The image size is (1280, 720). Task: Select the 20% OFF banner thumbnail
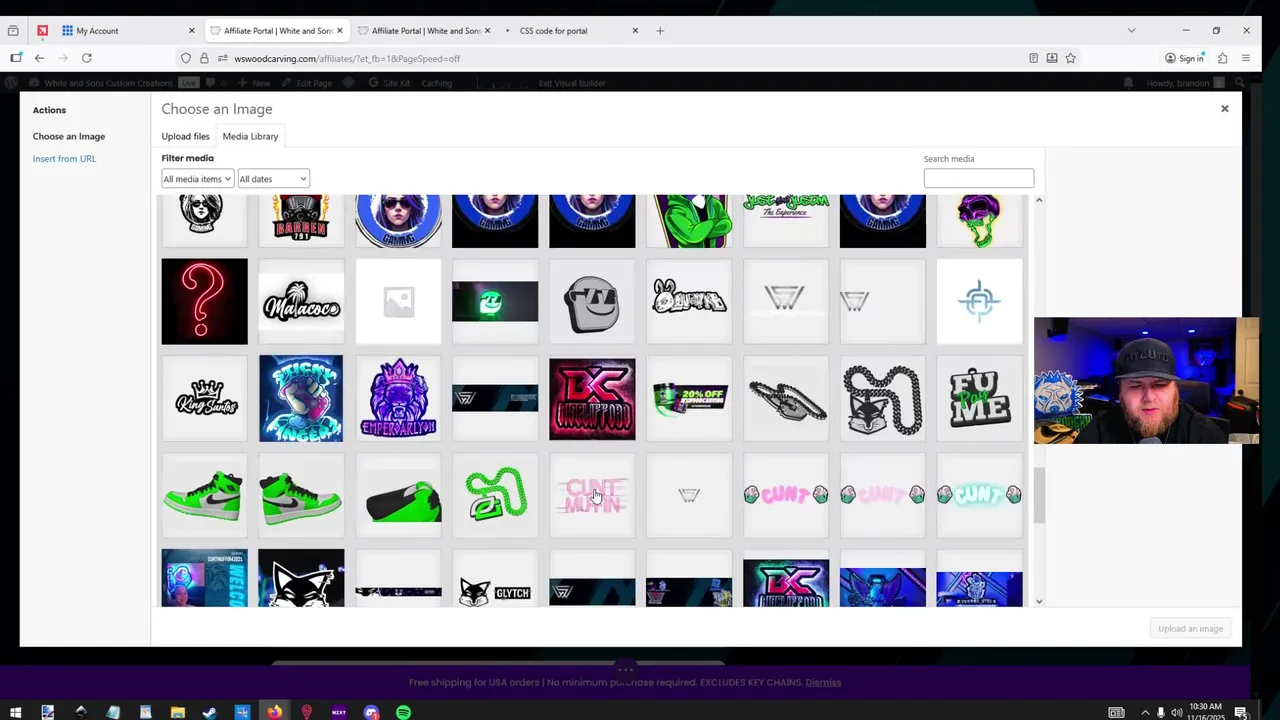coord(689,399)
